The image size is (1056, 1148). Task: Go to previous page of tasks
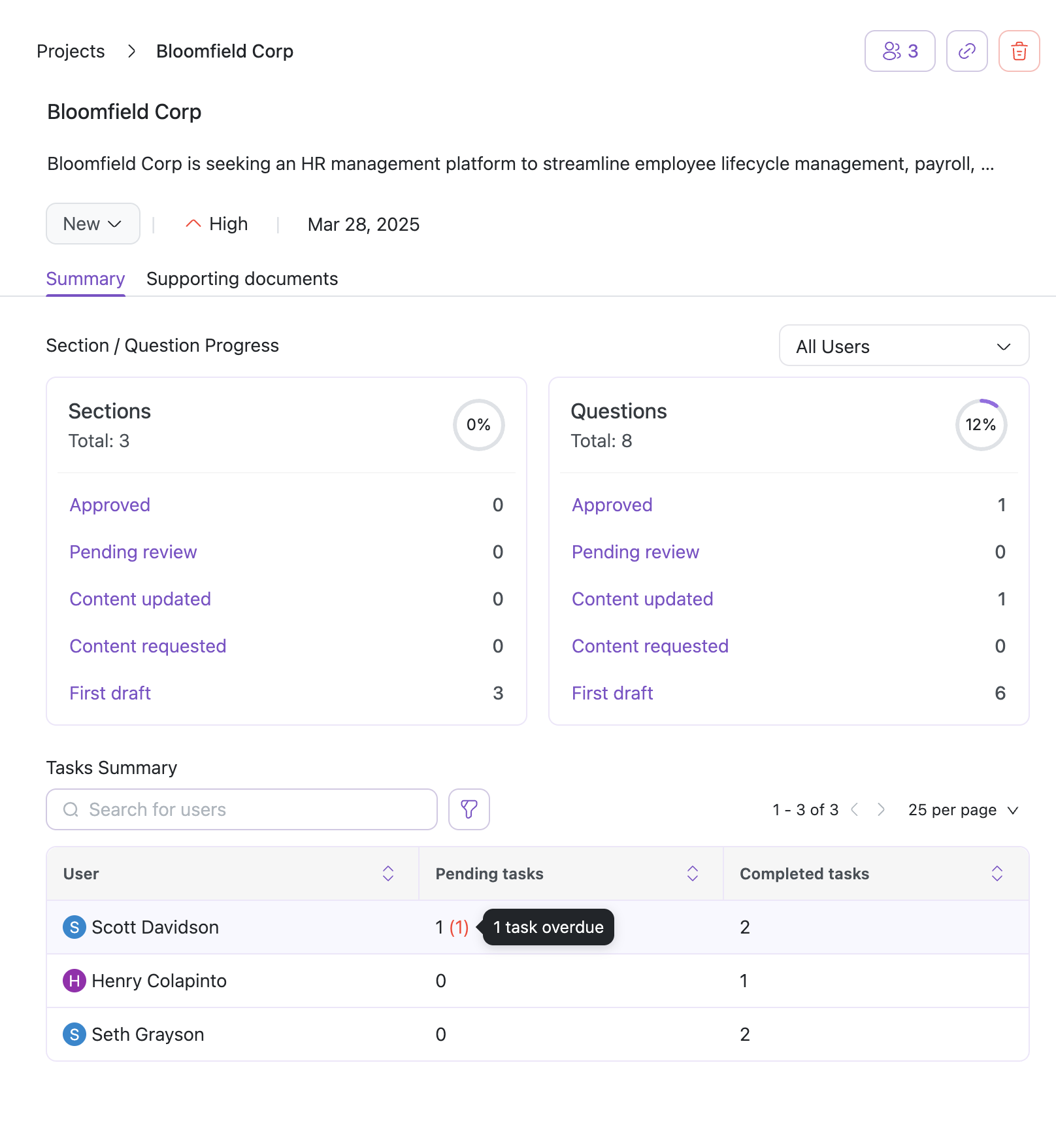(855, 810)
